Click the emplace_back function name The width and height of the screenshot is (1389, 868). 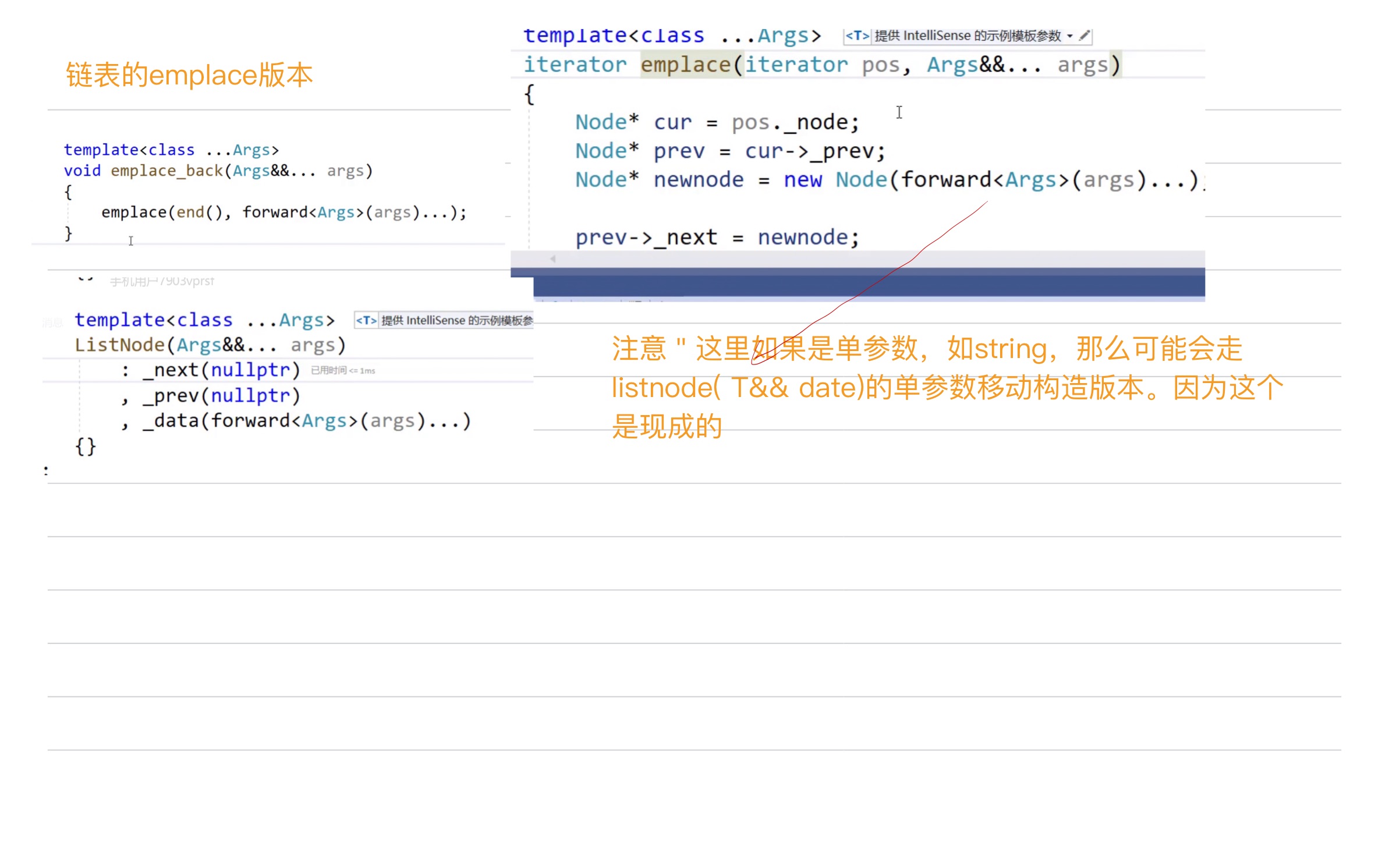pyautogui.click(x=166, y=171)
